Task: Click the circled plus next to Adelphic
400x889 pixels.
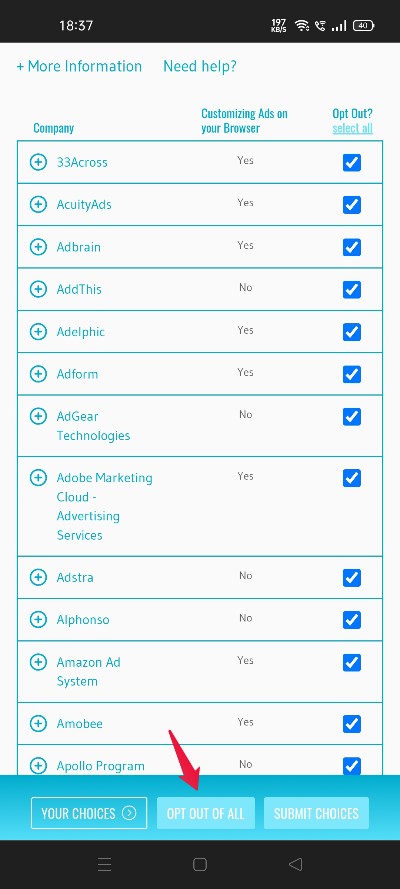Action: click(38, 331)
